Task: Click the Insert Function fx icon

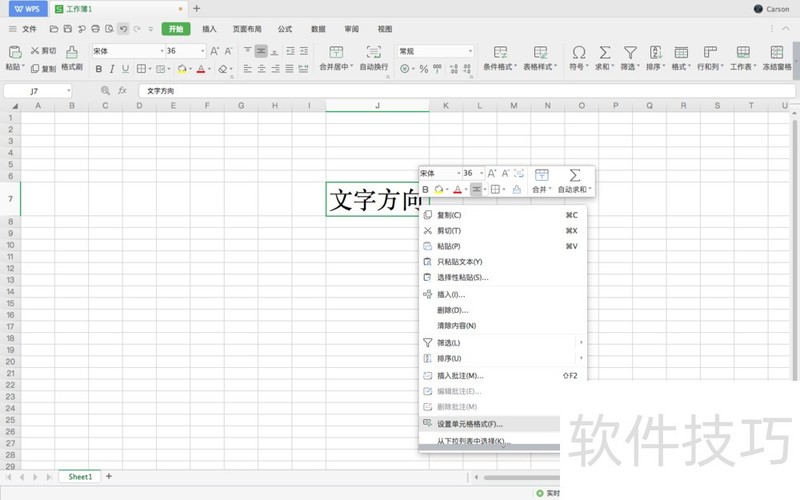Action: coord(122,90)
